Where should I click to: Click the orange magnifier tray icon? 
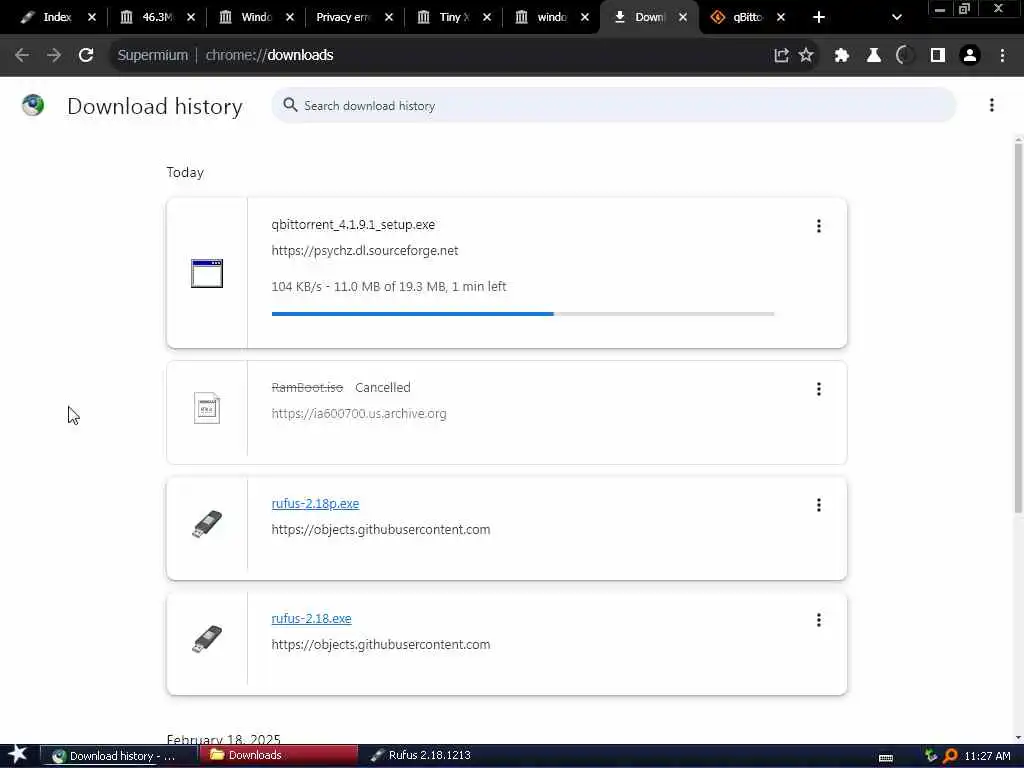pos(950,756)
